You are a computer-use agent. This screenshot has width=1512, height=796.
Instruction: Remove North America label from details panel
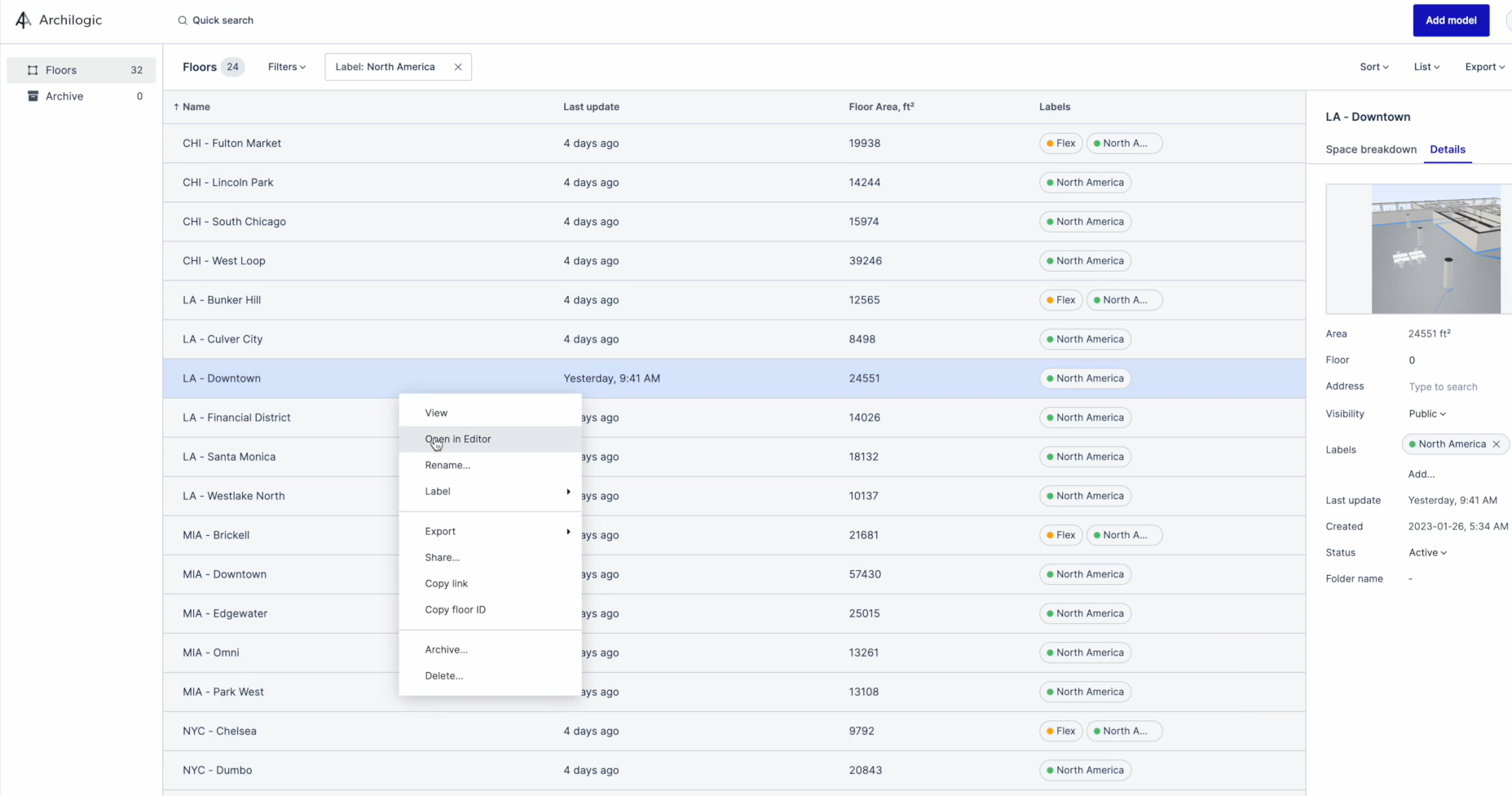(x=1497, y=444)
